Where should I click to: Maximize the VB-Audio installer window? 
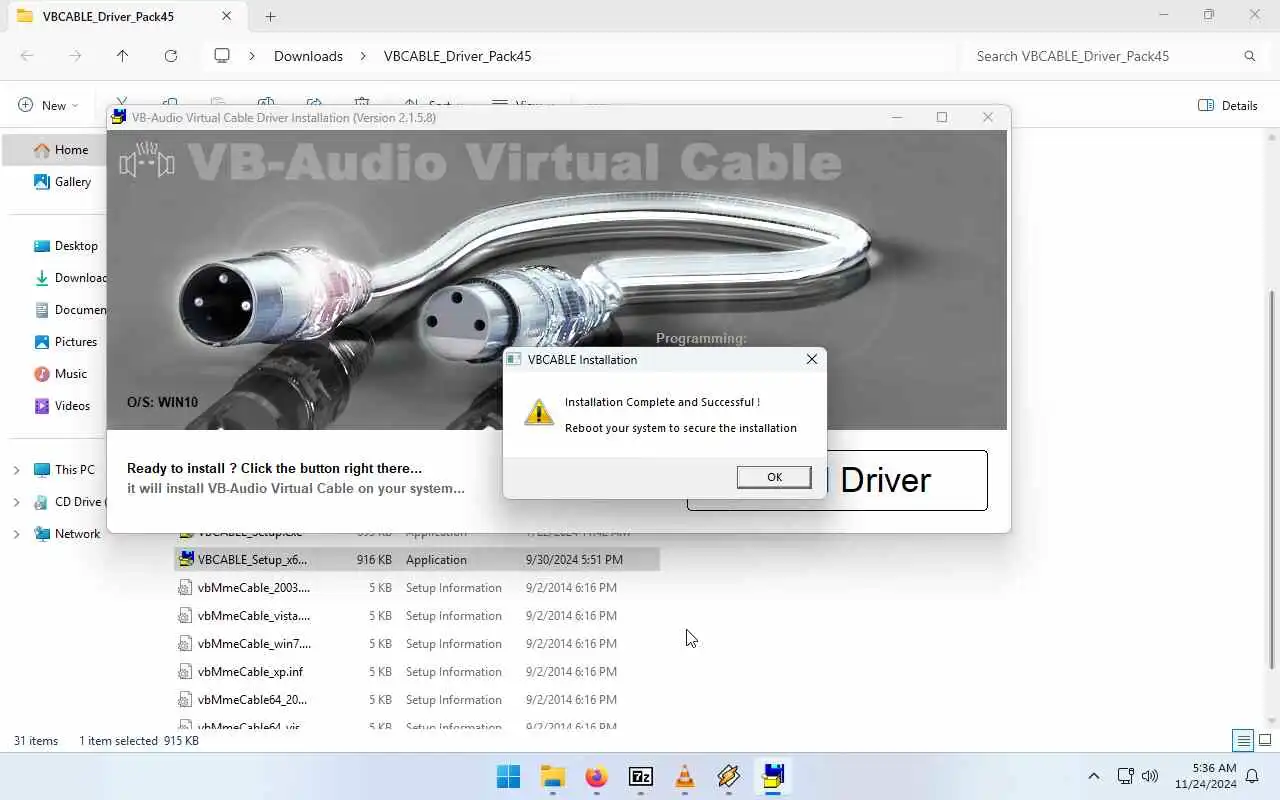941,117
